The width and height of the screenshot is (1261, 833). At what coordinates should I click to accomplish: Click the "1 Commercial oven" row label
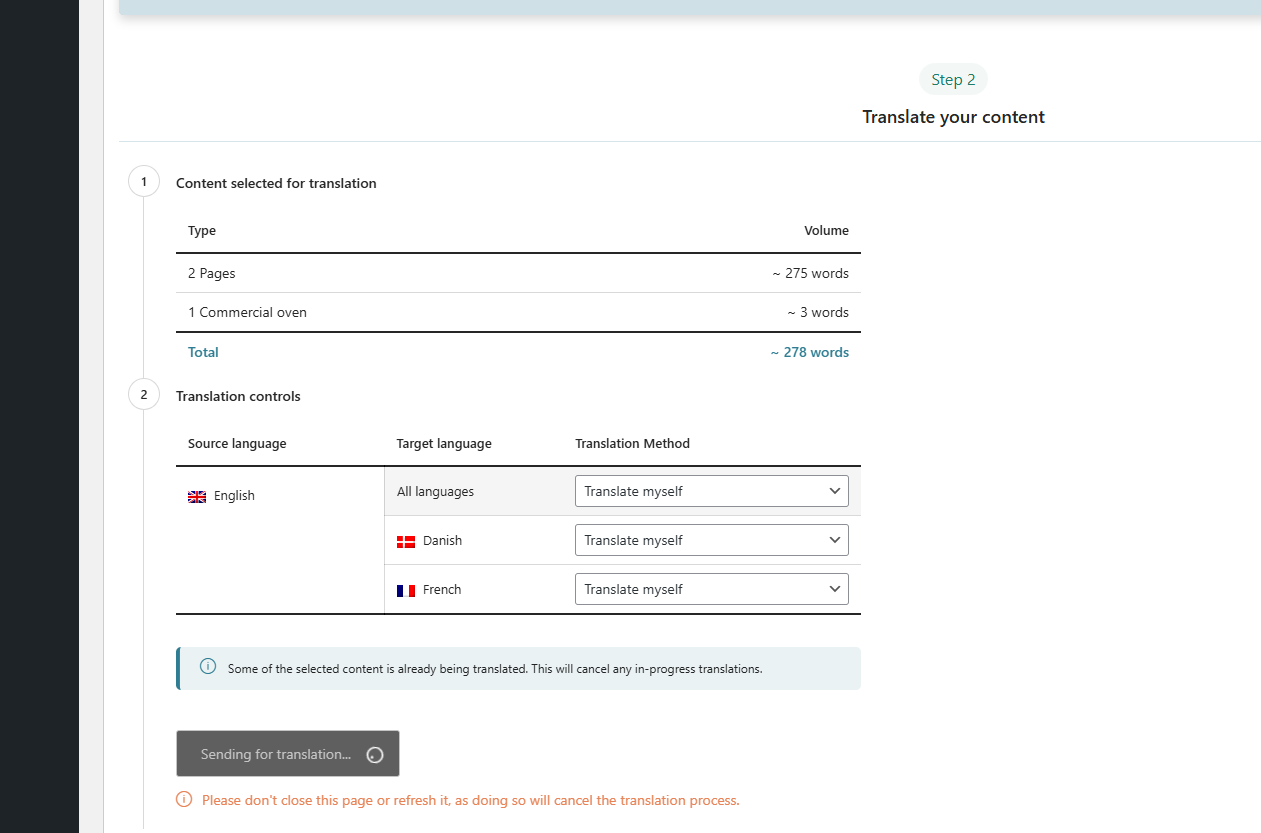tap(247, 312)
